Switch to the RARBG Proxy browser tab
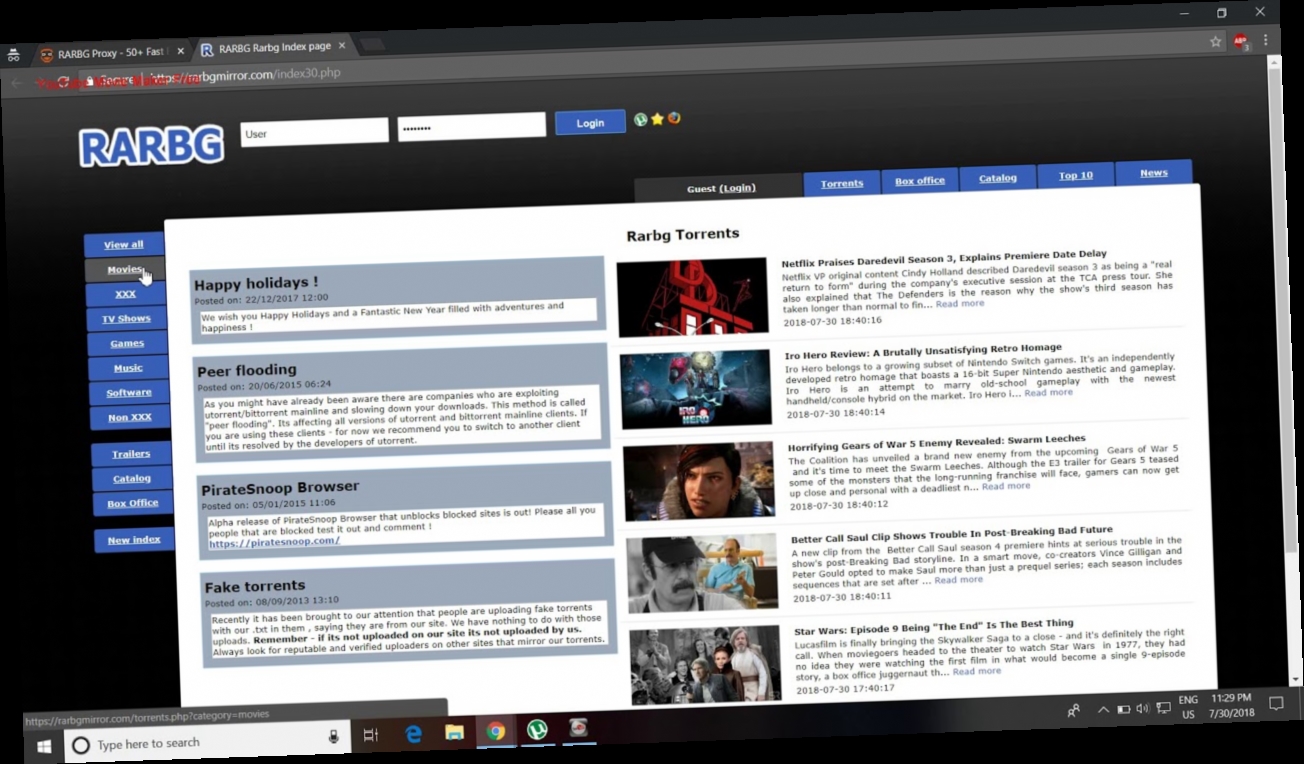The height and width of the screenshot is (764, 1304). [112, 53]
